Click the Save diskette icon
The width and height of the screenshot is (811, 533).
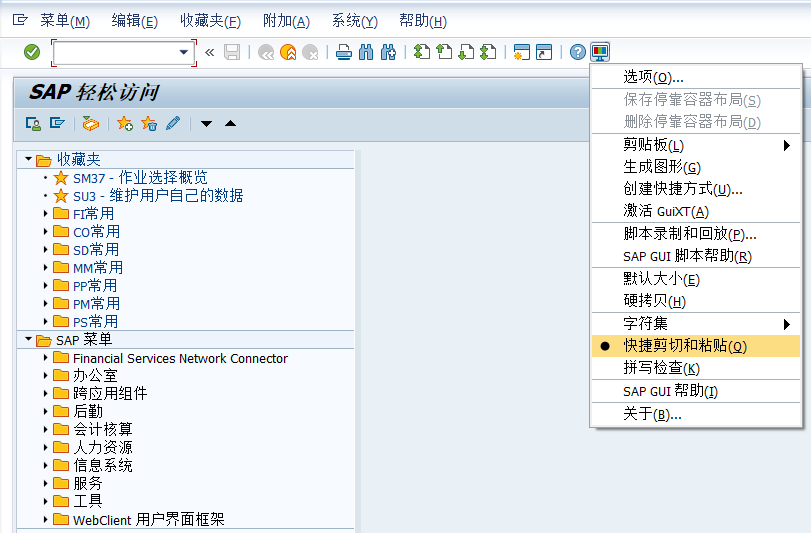[232, 52]
